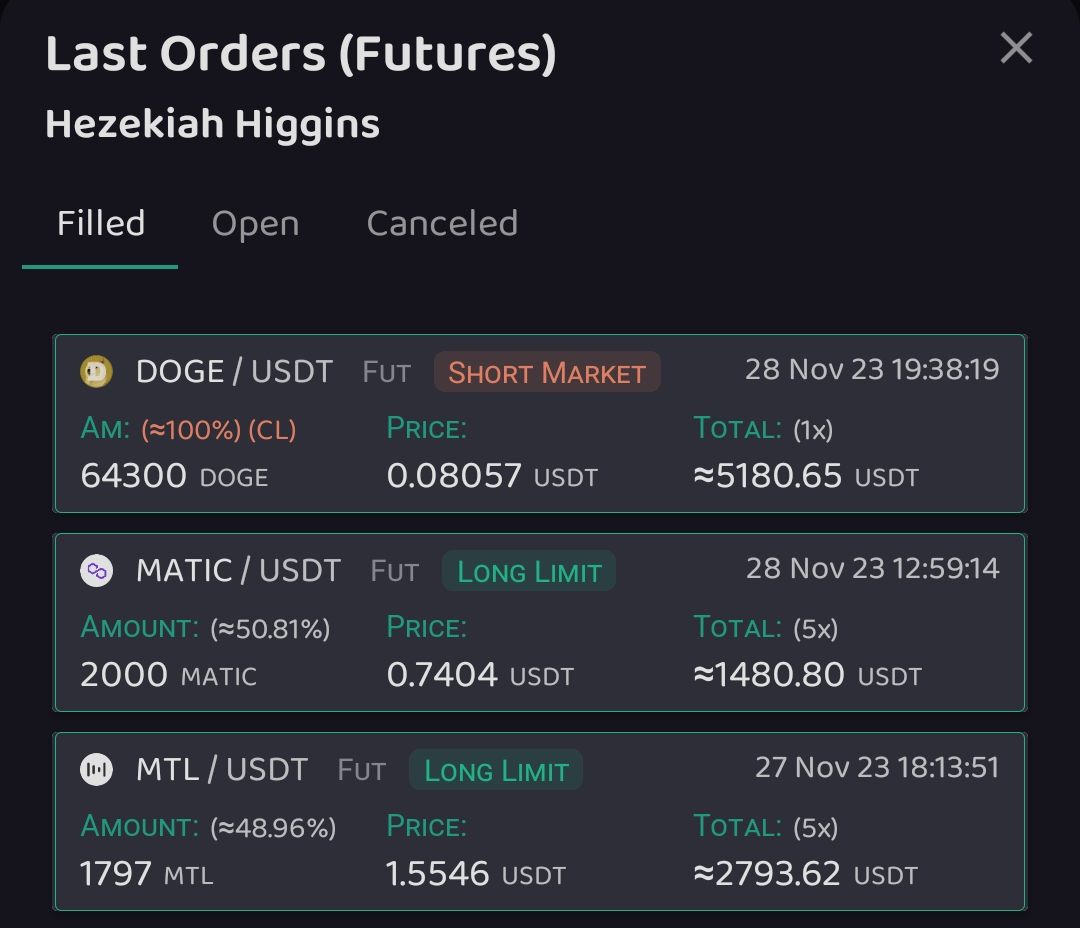Screen dimensions: 1080x928
Task: Click the Short Market badge on DOGE order
Action: (547, 372)
